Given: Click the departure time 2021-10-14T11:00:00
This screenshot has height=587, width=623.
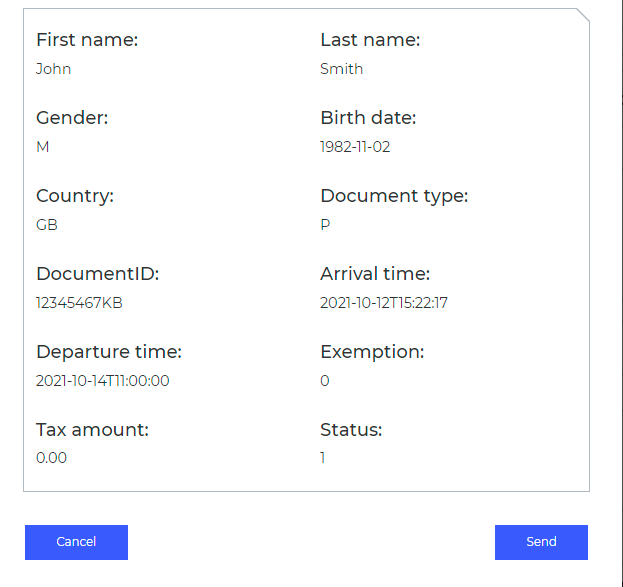Looking at the screenshot, I should pyautogui.click(x=103, y=381).
